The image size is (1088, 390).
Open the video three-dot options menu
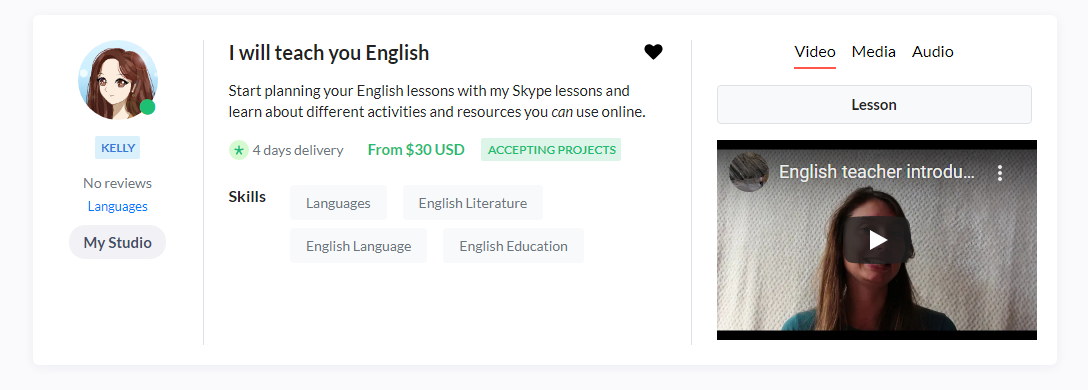(x=1000, y=173)
